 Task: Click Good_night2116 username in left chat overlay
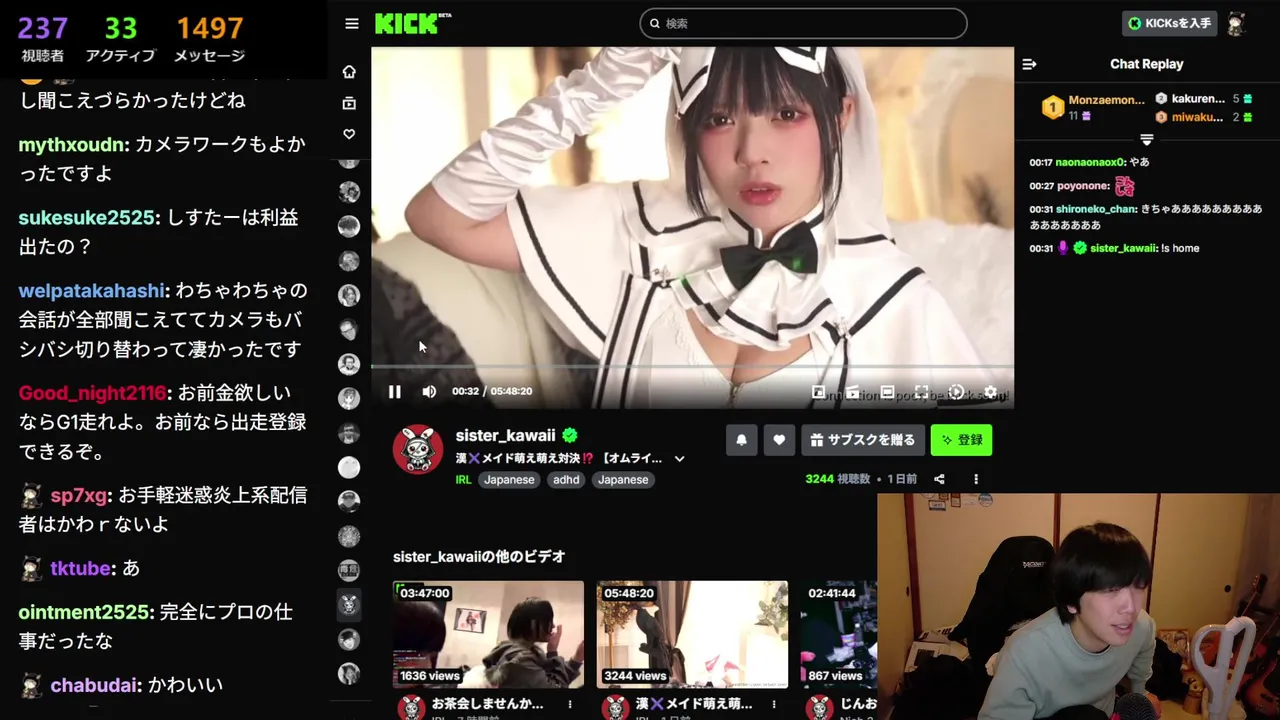(93, 393)
